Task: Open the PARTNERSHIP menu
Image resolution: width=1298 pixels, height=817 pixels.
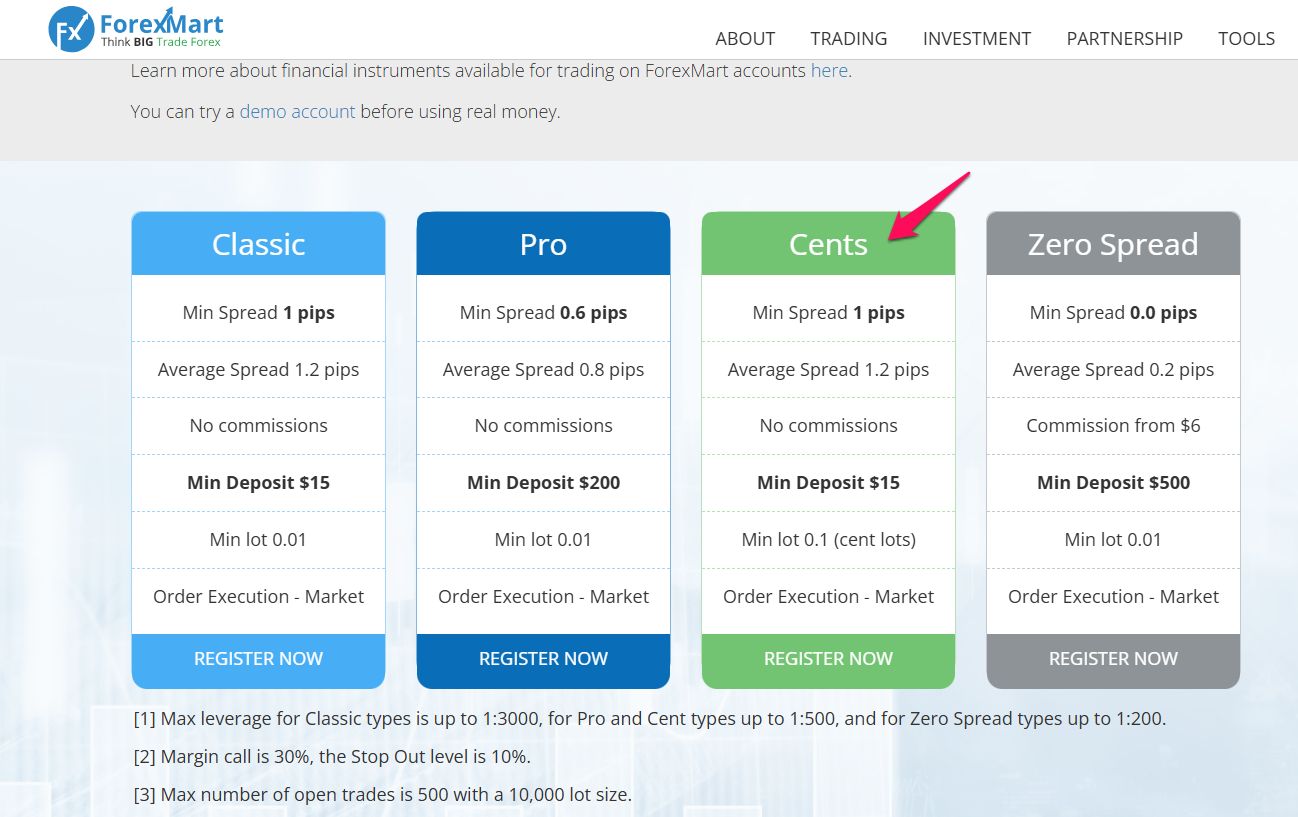Action: (x=1125, y=39)
